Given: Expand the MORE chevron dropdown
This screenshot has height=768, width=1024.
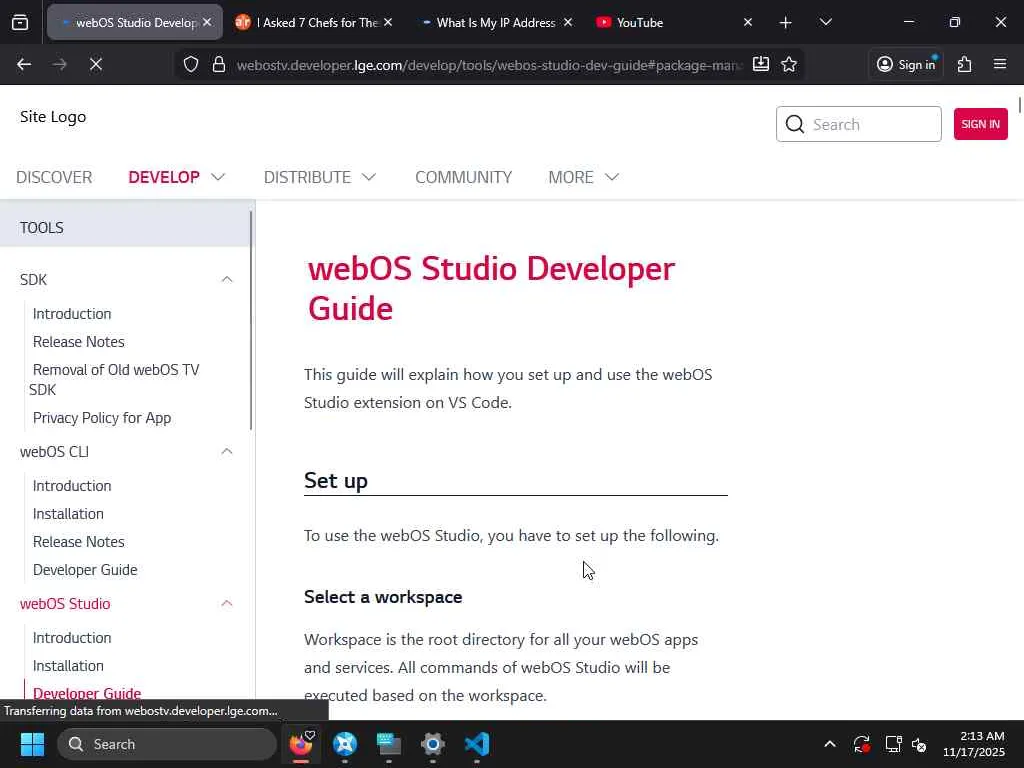Looking at the screenshot, I should [612, 177].
